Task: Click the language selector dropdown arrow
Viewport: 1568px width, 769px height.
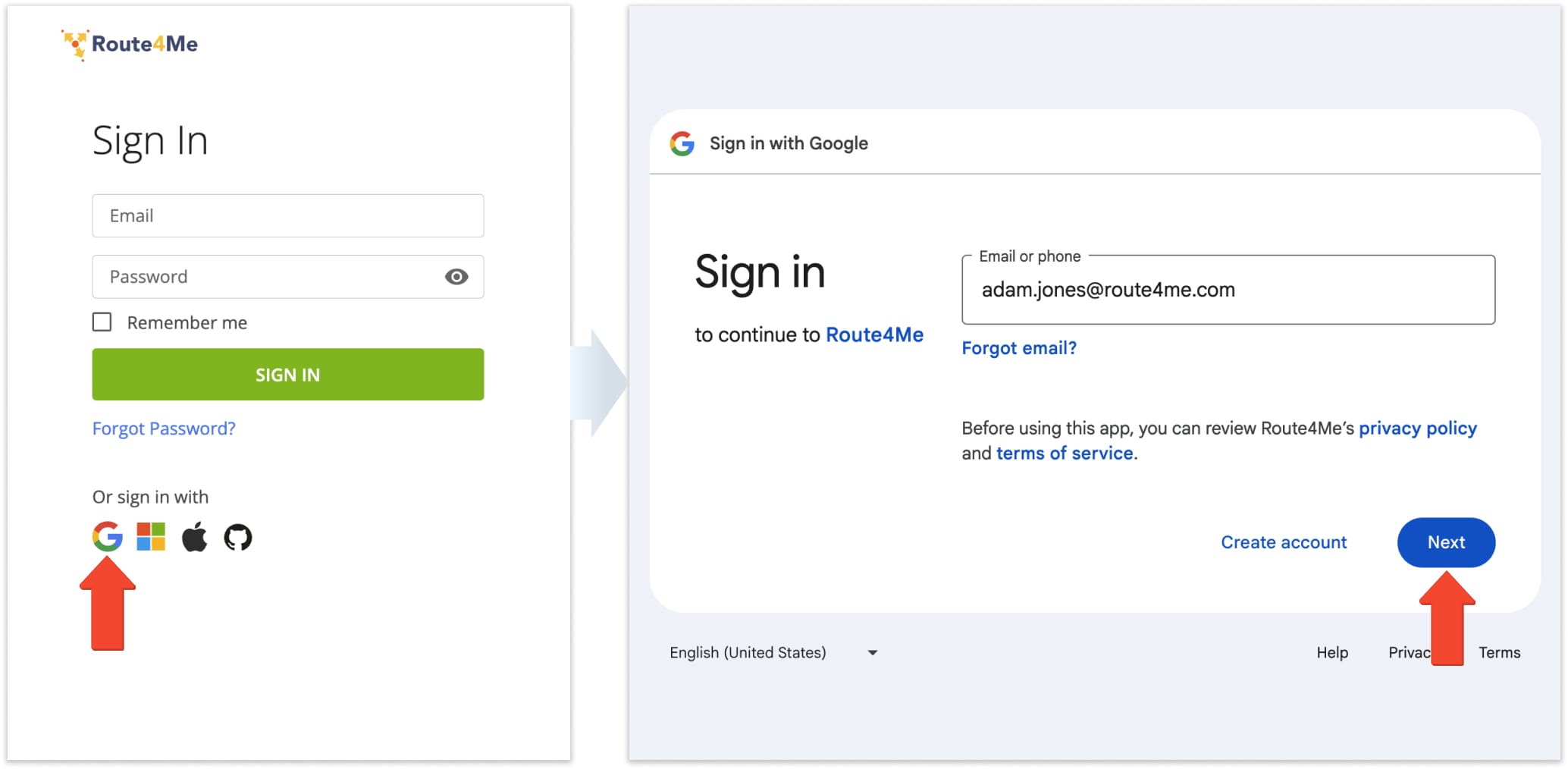Action: (x=873, y=652)
